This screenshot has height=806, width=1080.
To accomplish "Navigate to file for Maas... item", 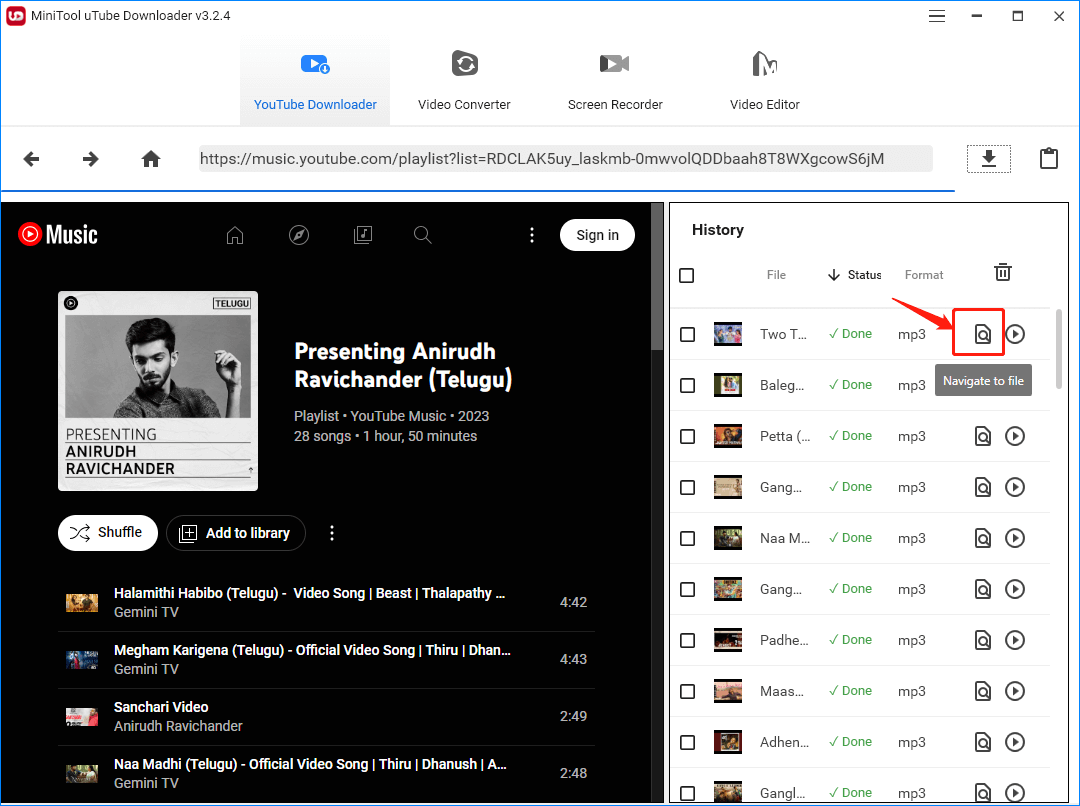I will 983,691.
